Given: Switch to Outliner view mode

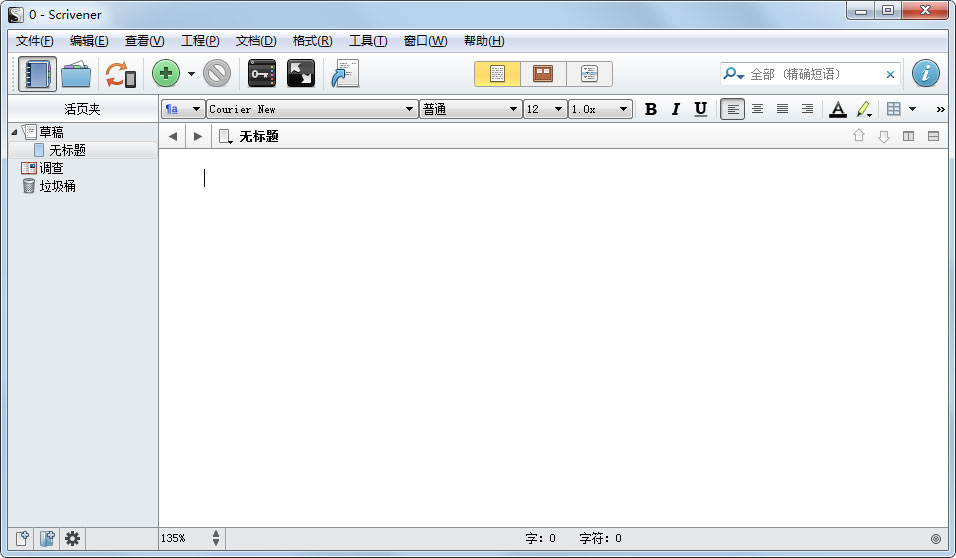Looking at the screenshot, I should click(x=589, y=74).
